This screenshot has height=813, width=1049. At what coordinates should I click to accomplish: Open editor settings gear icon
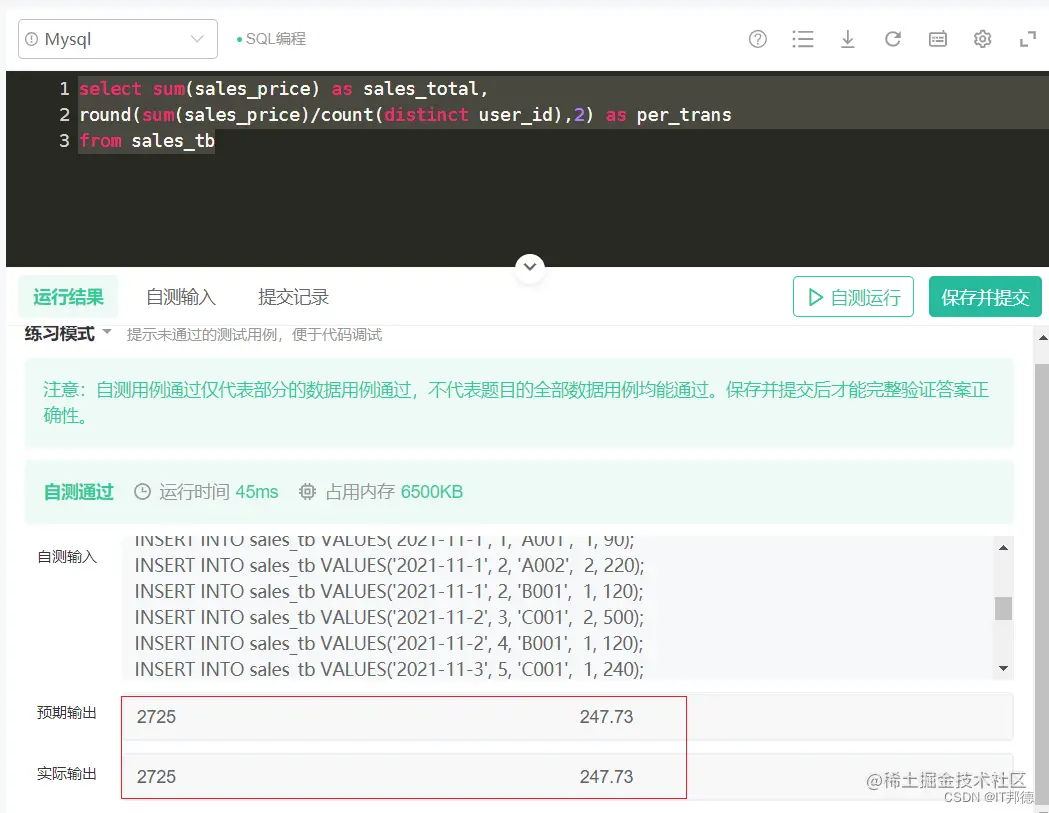tap(982, 39)
